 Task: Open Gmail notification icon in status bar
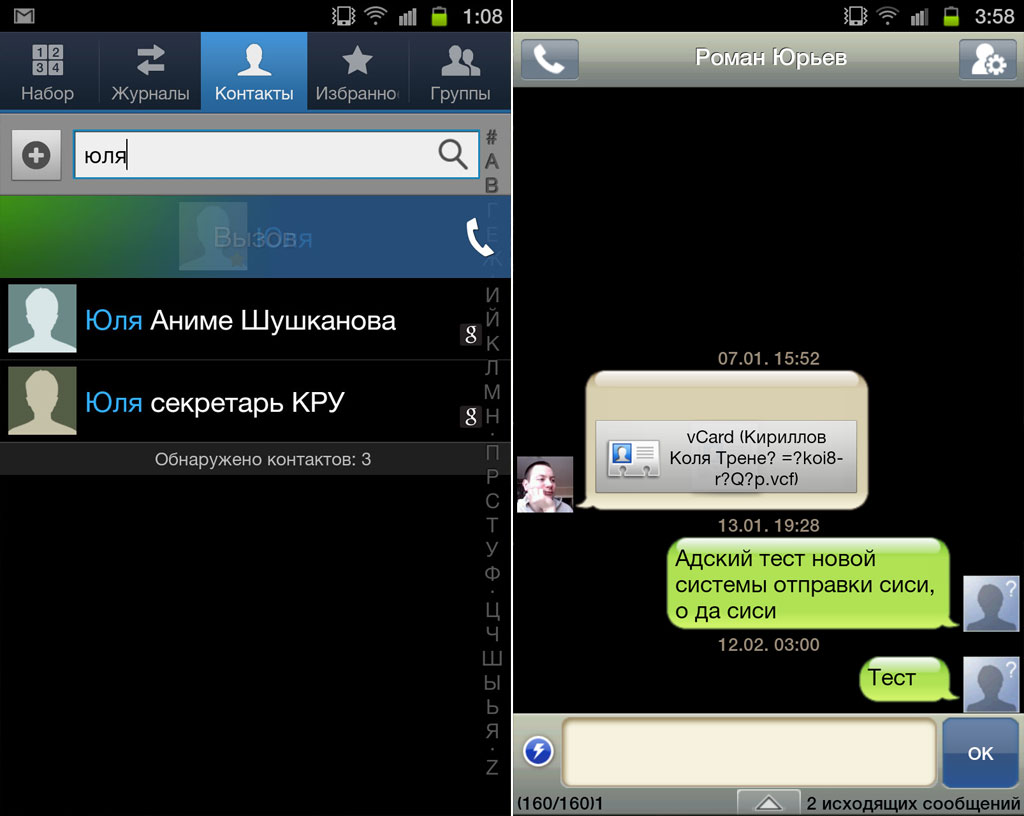tap(24, 16)
